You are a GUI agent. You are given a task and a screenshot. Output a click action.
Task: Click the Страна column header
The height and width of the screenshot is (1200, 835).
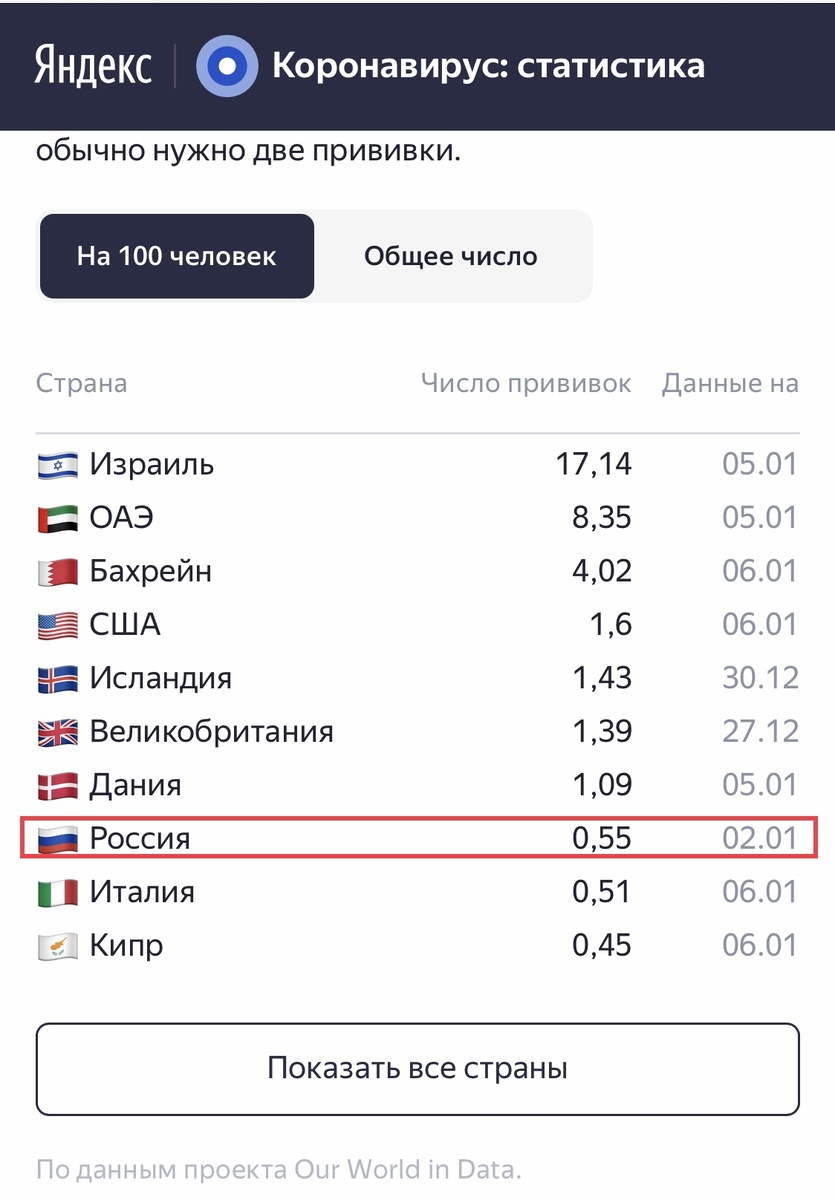[x=80, y=383]
